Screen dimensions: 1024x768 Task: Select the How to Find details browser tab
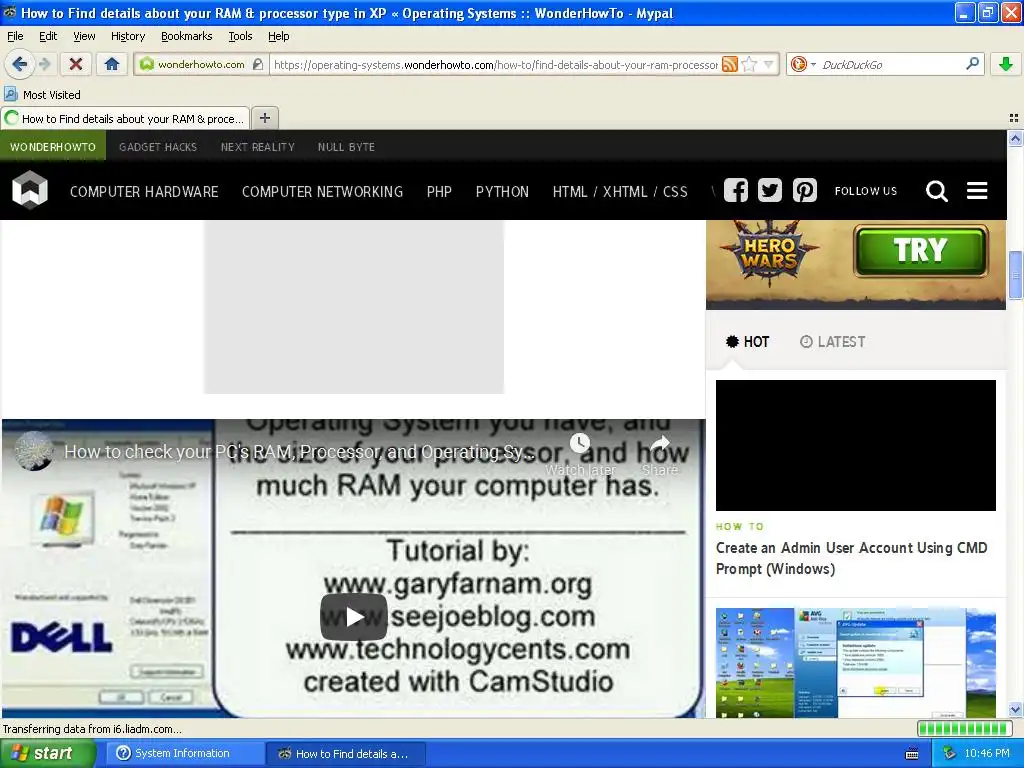125,118
